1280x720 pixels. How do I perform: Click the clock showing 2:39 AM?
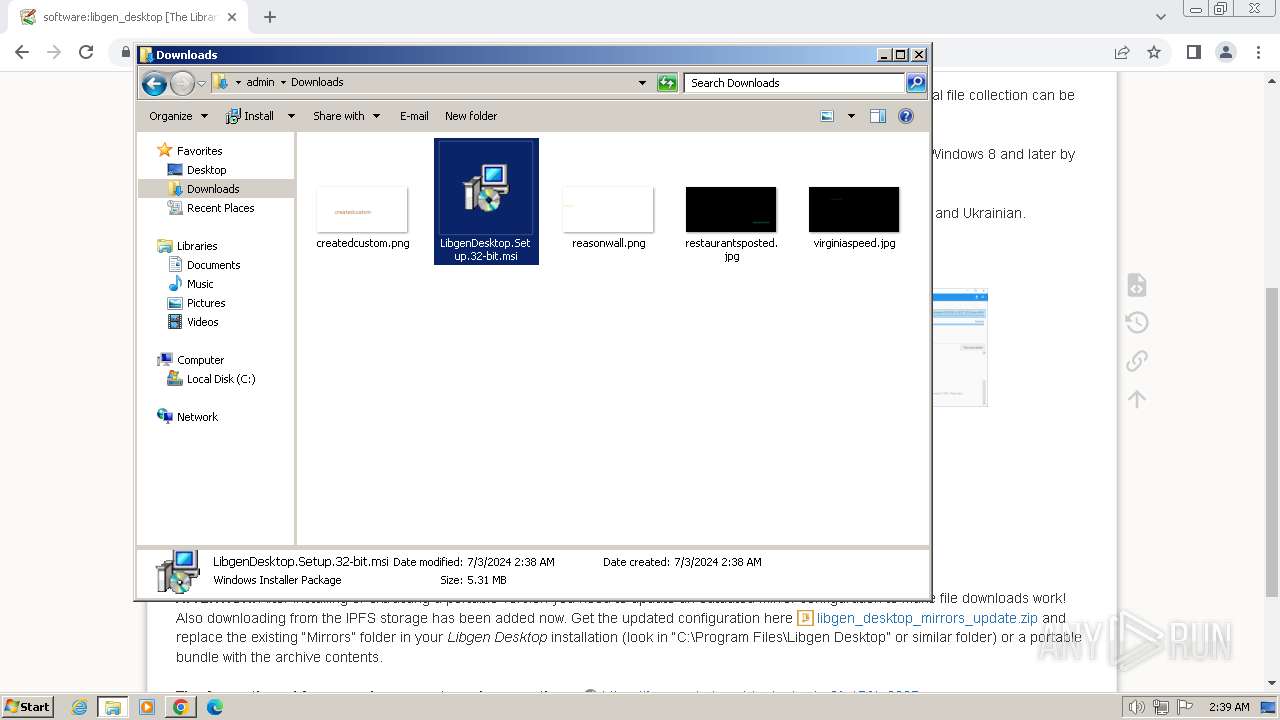(x=1229, y=707)
